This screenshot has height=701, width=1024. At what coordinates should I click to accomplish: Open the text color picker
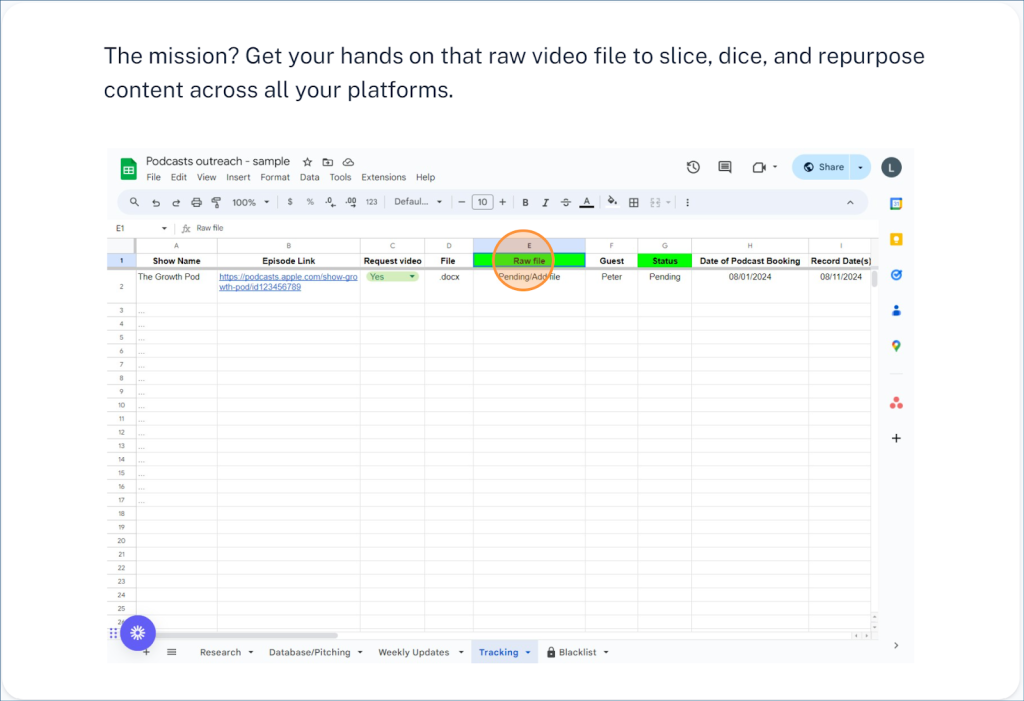coord(586,203)
